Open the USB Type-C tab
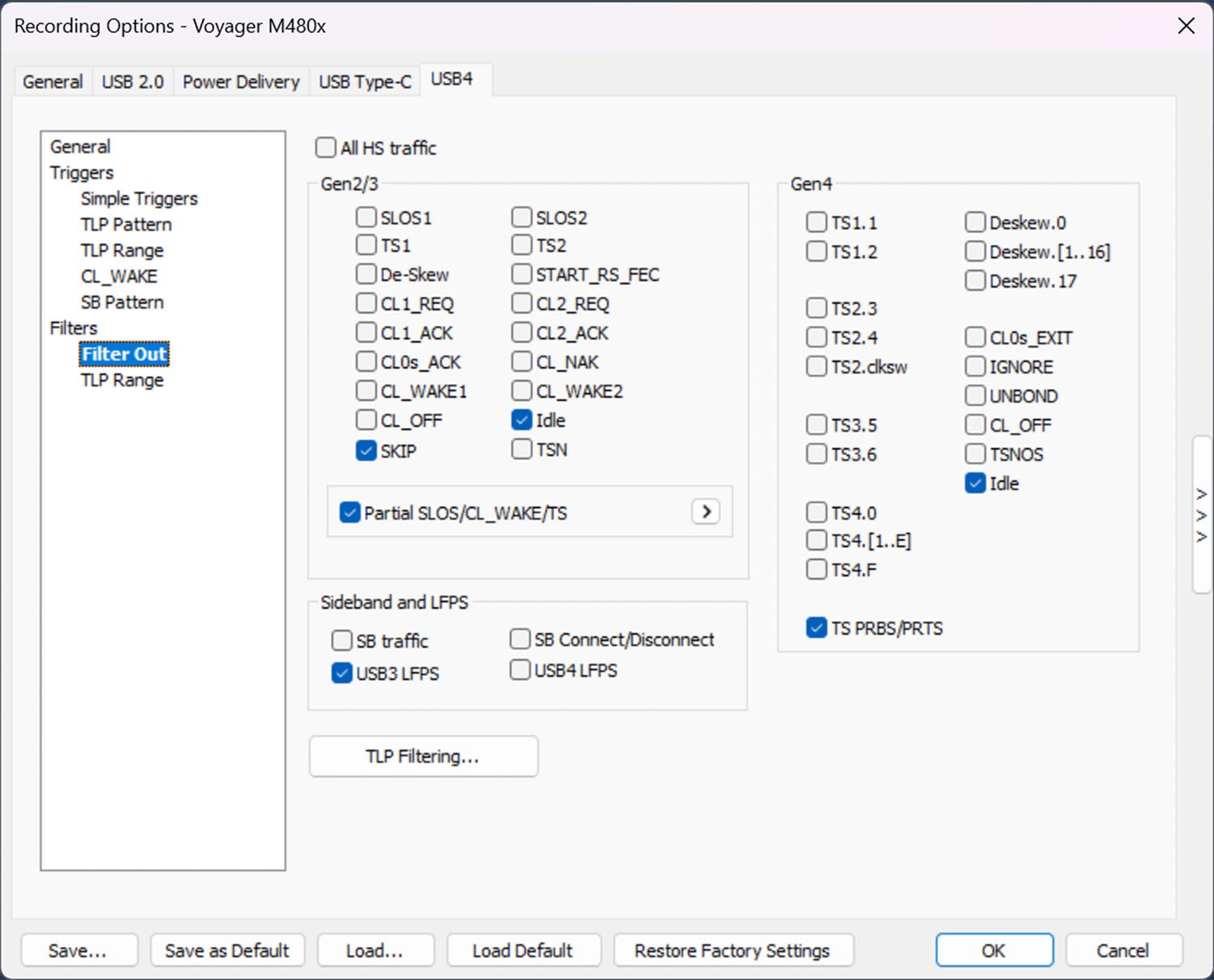This screenshot has width=1214, height=980. coord(365,82)
